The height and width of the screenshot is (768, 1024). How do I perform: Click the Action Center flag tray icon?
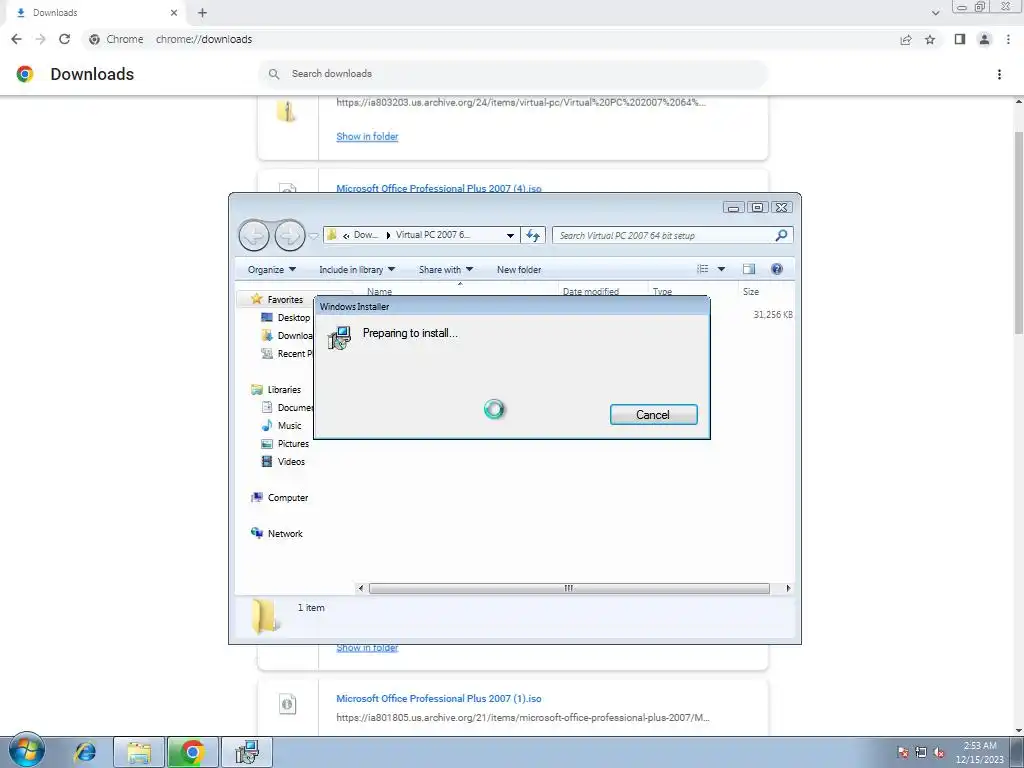(x=903, y=752)
